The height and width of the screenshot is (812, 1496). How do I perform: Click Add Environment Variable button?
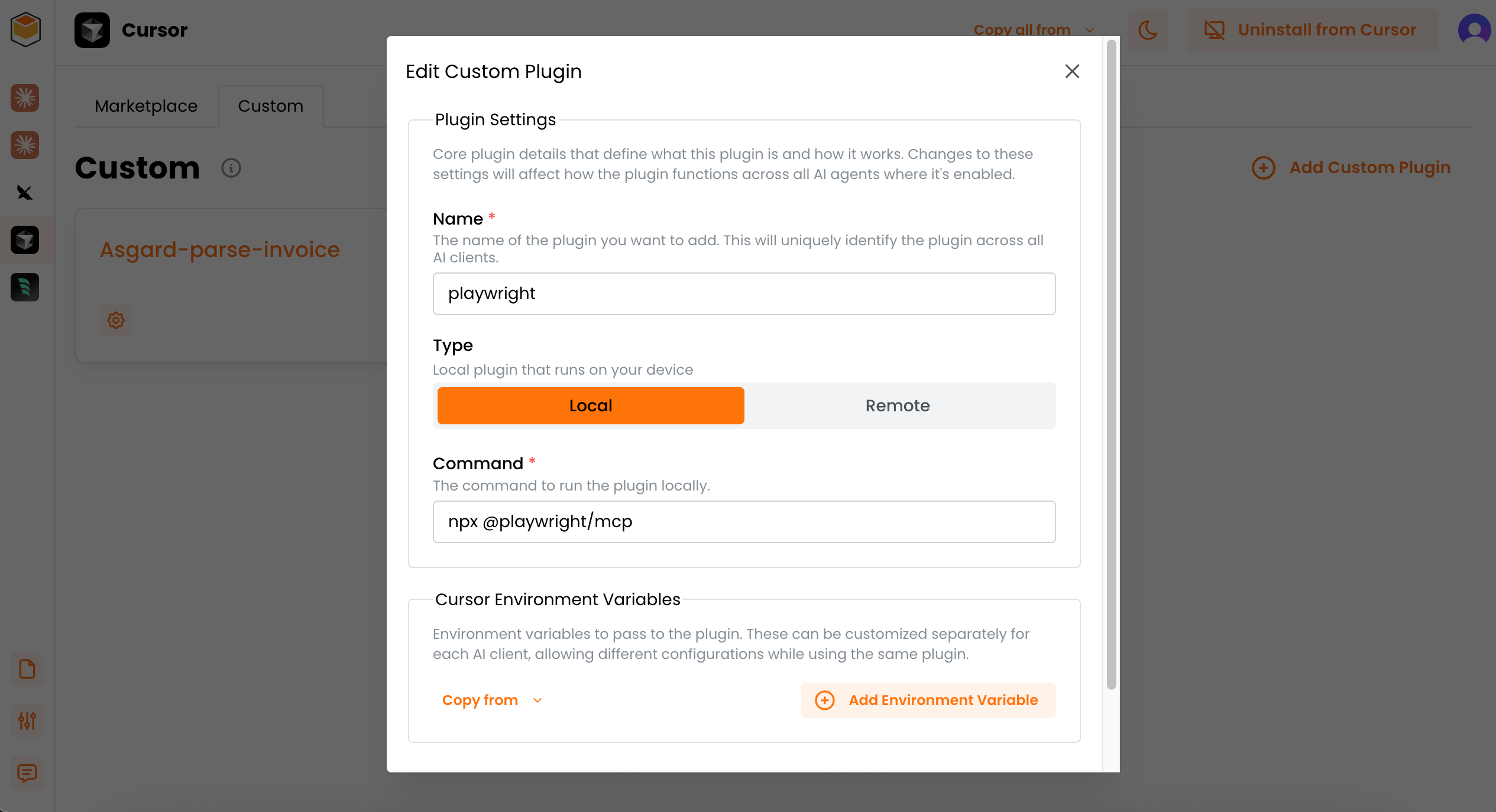928,700
